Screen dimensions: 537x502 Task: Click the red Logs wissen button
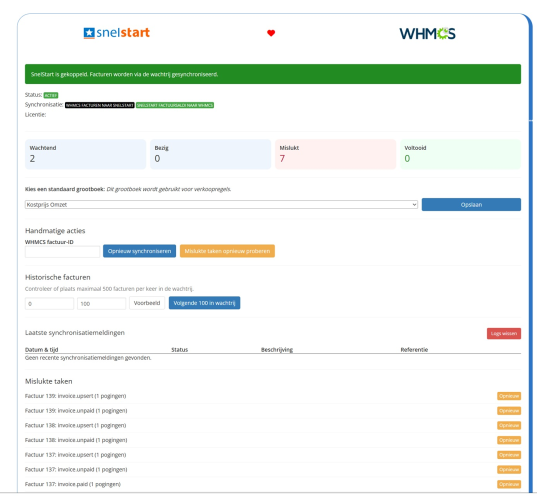504,334
